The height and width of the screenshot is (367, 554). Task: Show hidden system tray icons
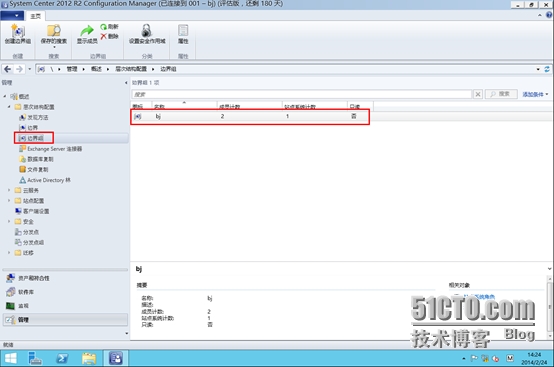tap(464, 359)
